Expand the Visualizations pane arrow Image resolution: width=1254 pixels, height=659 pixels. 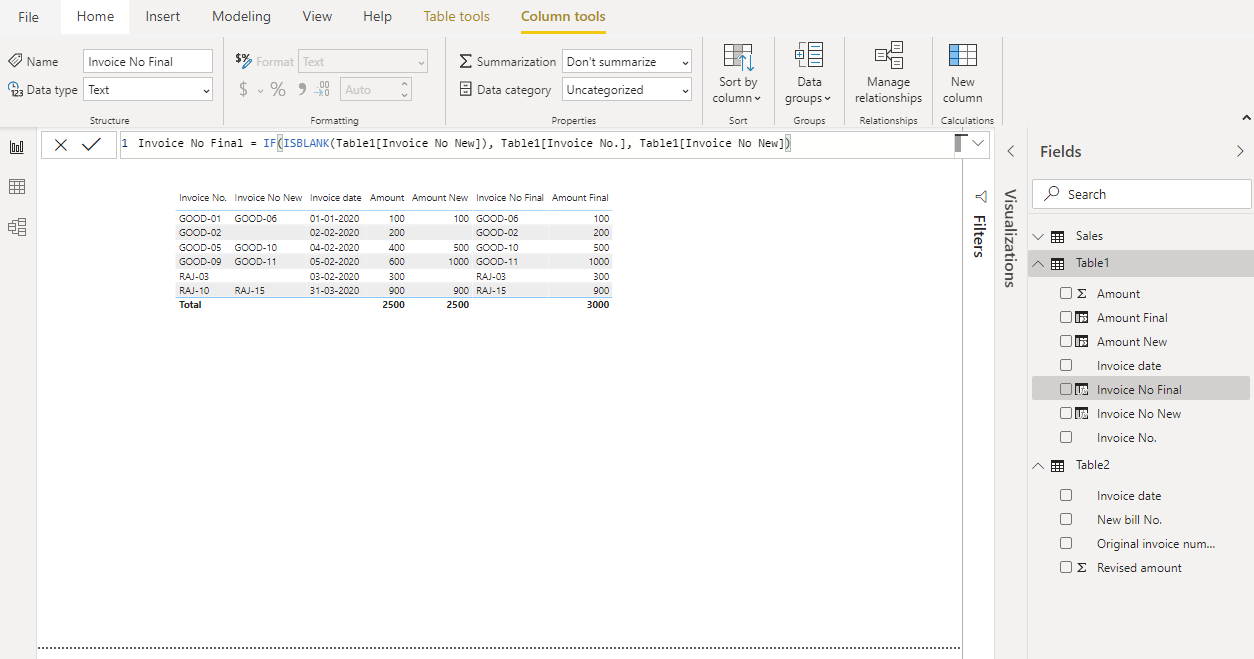coord(1011,152)
